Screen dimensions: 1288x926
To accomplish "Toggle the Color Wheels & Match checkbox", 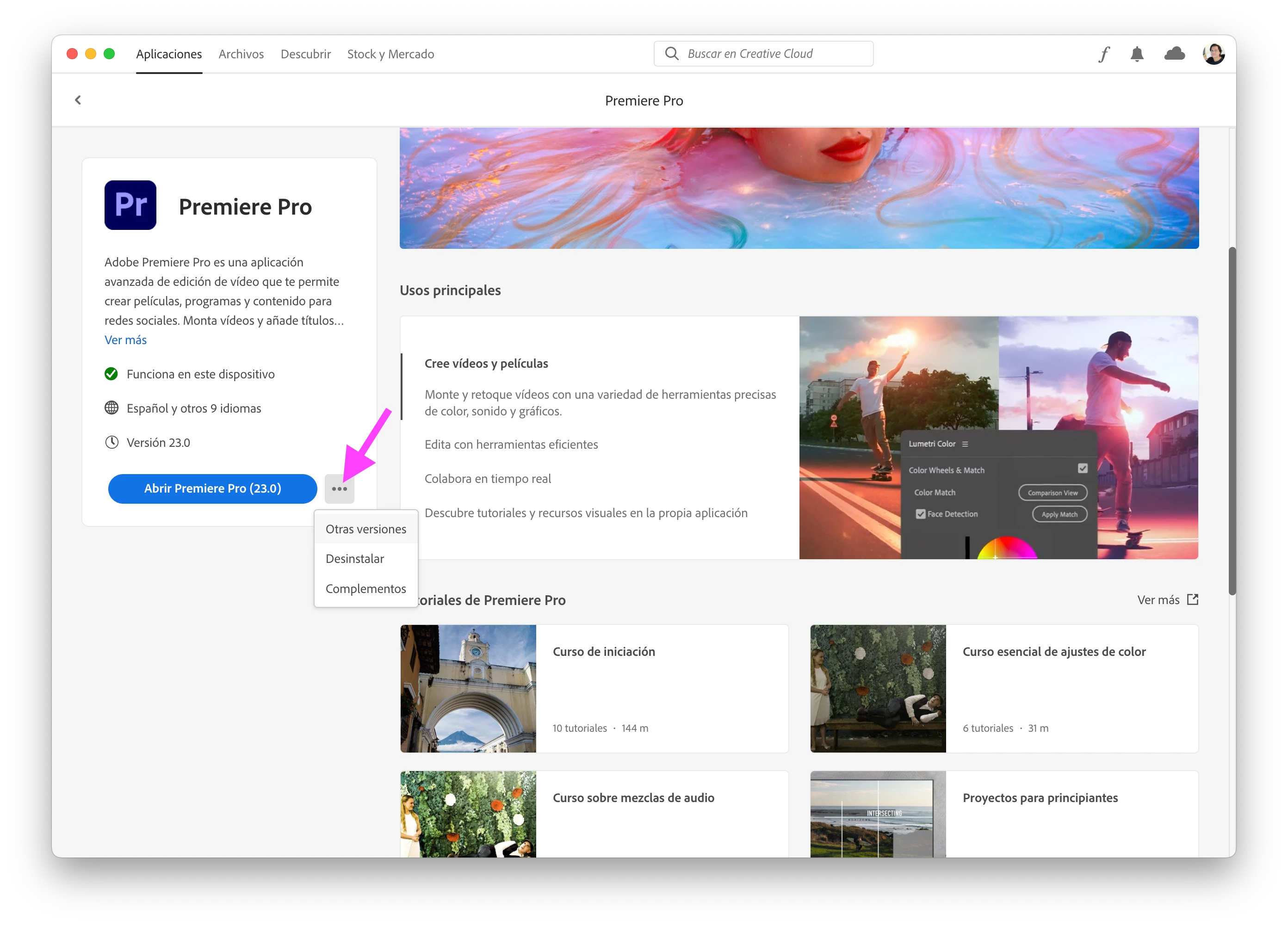I will pyautogui.click(x=1083, y=469).
